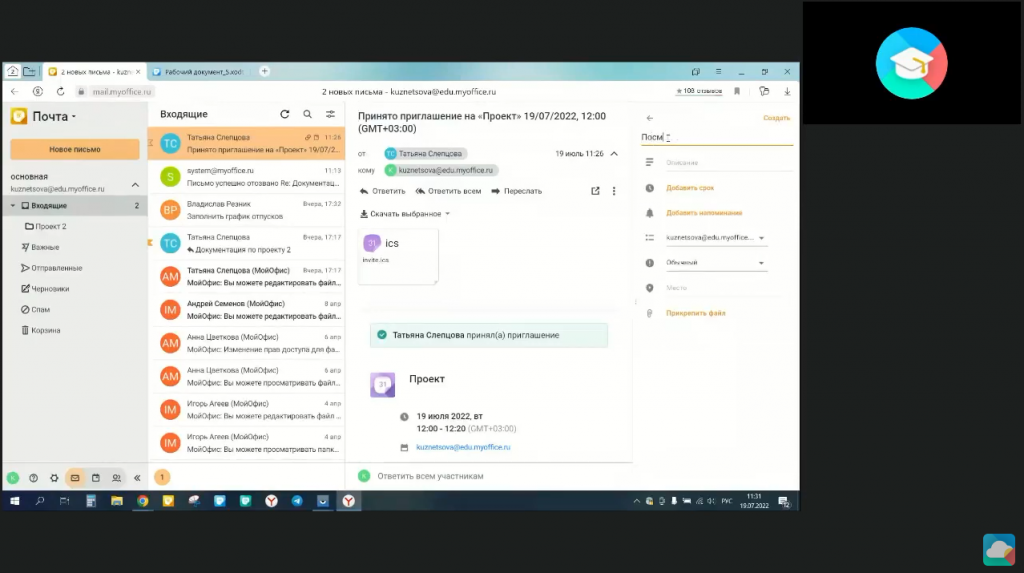Open the Почта app switcher dropdown

pyautogui.click(x=74, y=117)
